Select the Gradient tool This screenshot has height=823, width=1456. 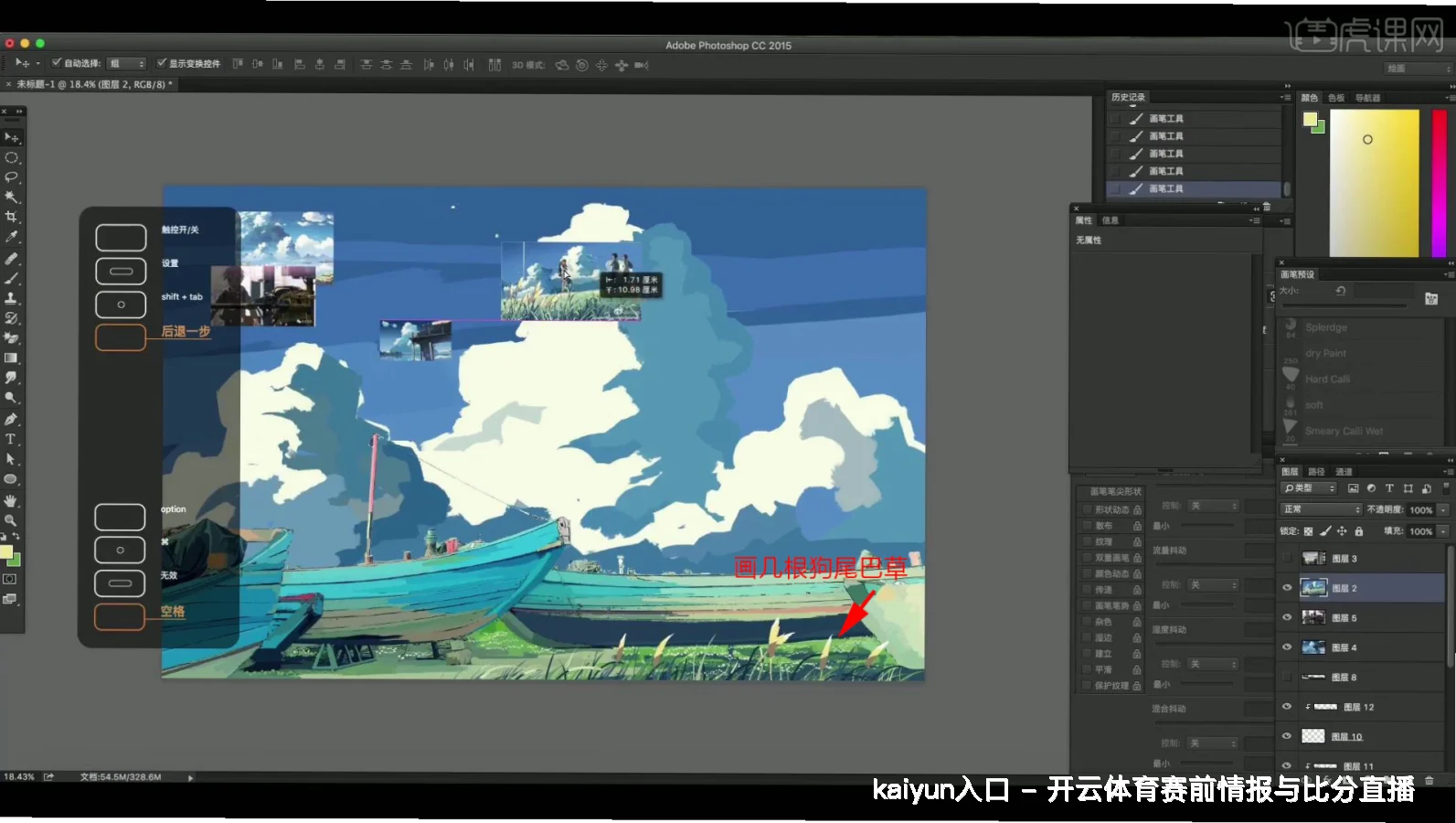click(x=12, y=358)
